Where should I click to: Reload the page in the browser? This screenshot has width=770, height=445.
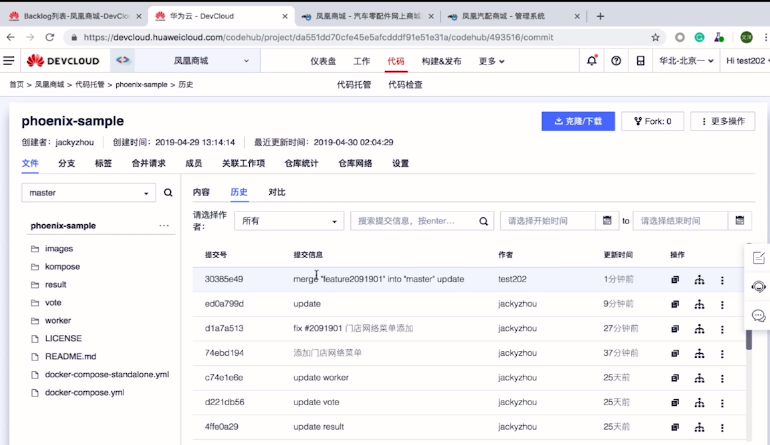tap(50, 37)
